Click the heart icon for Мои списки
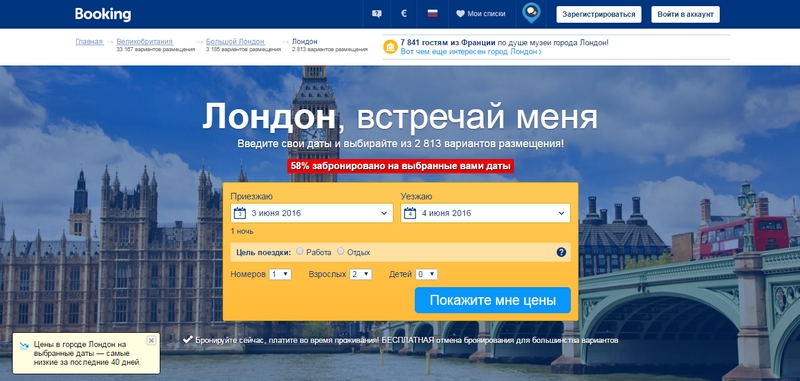The image size is (800, 381). [x=460, y=14]
